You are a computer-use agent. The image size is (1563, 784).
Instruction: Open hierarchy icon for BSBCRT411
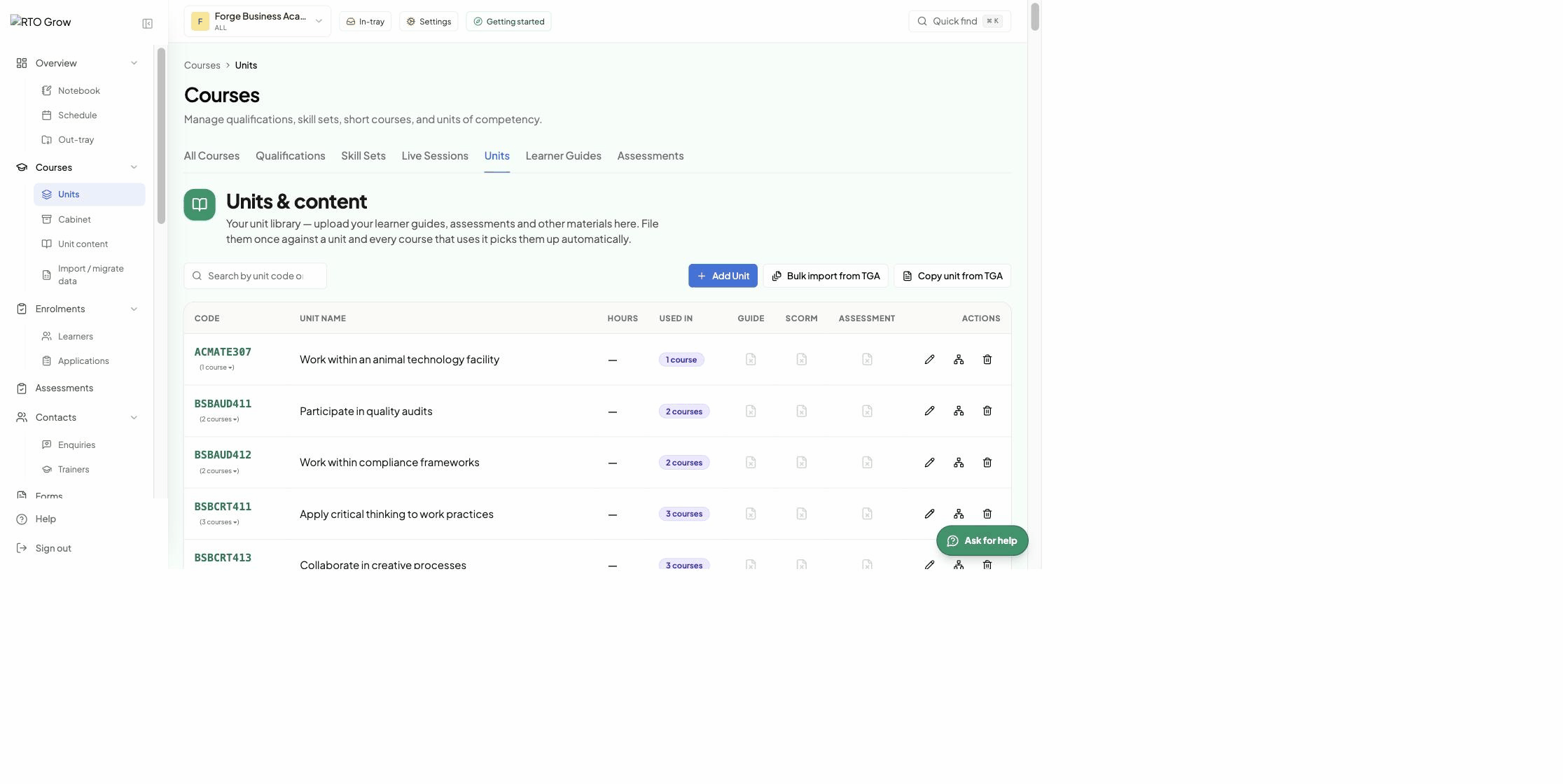tap(959, 514)
